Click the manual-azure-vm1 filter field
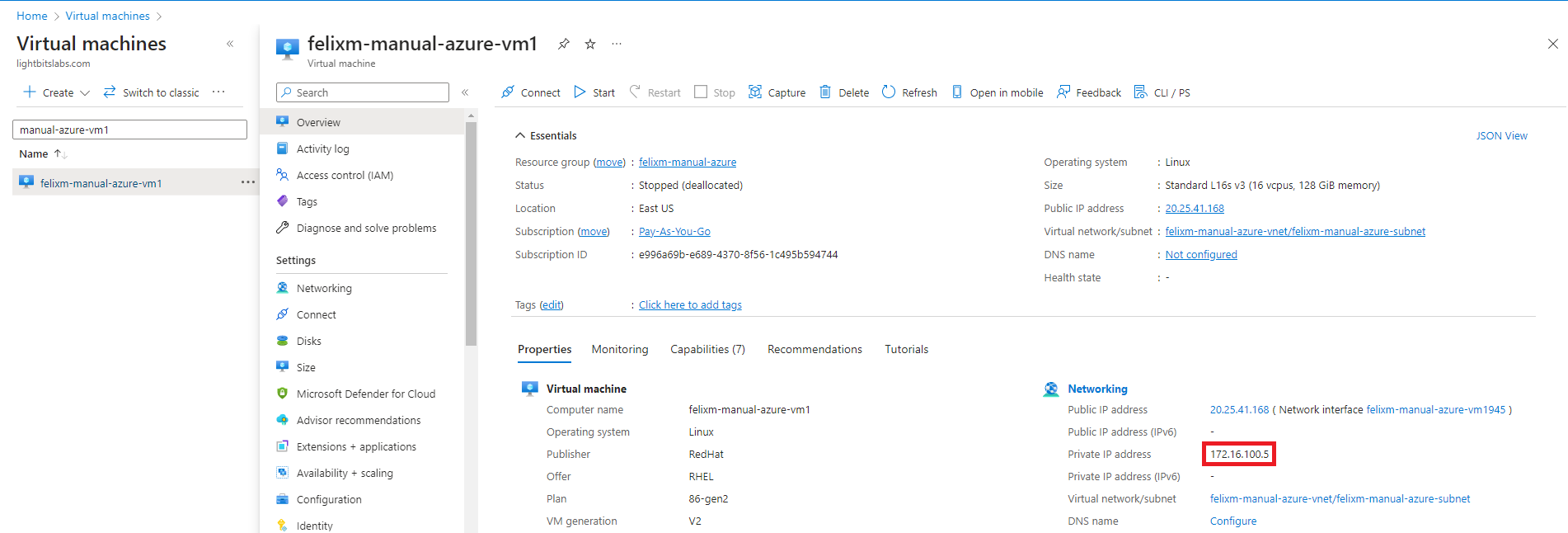1568x533 pixels. 129,130
